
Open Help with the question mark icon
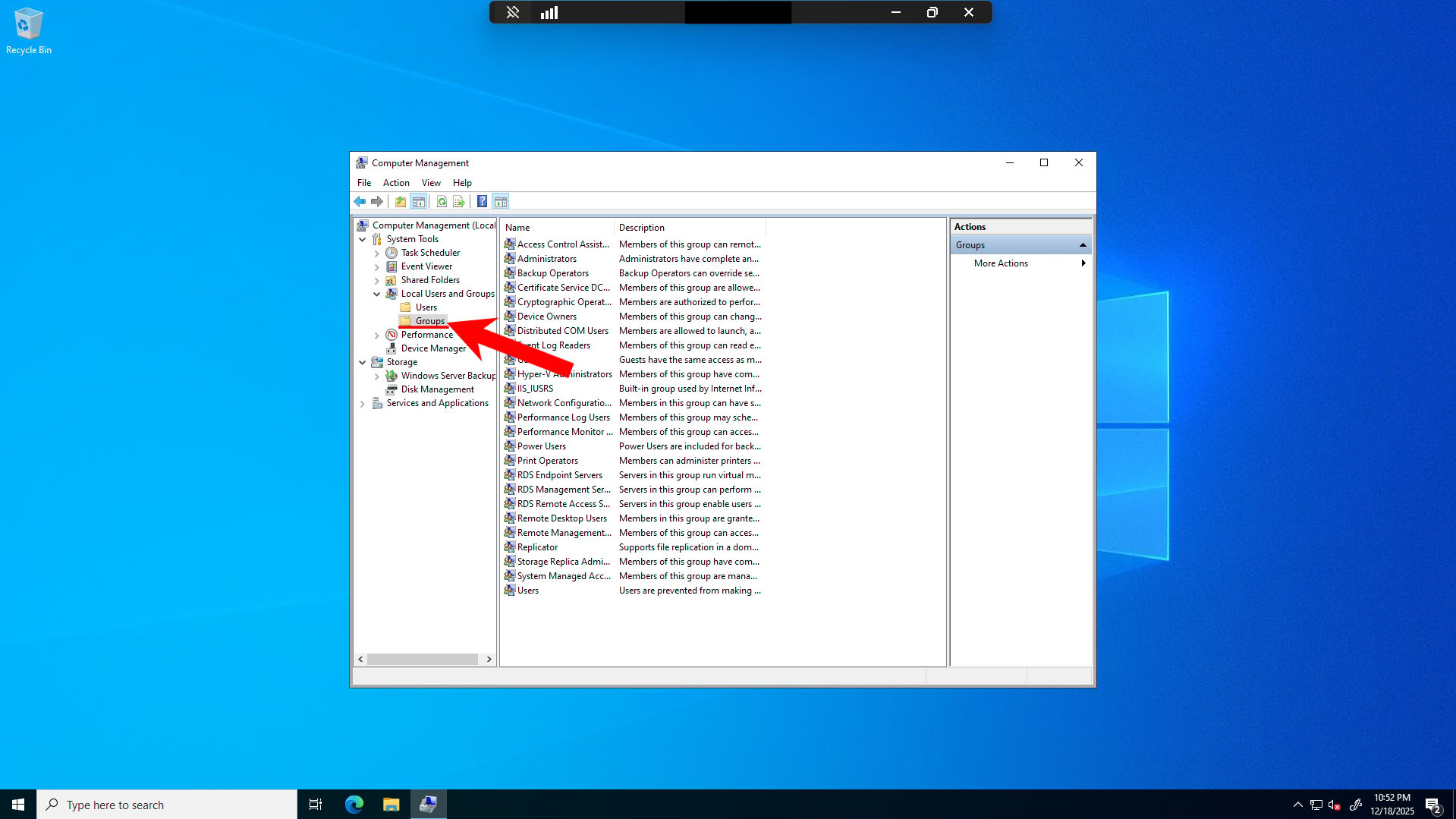(482, 201)
